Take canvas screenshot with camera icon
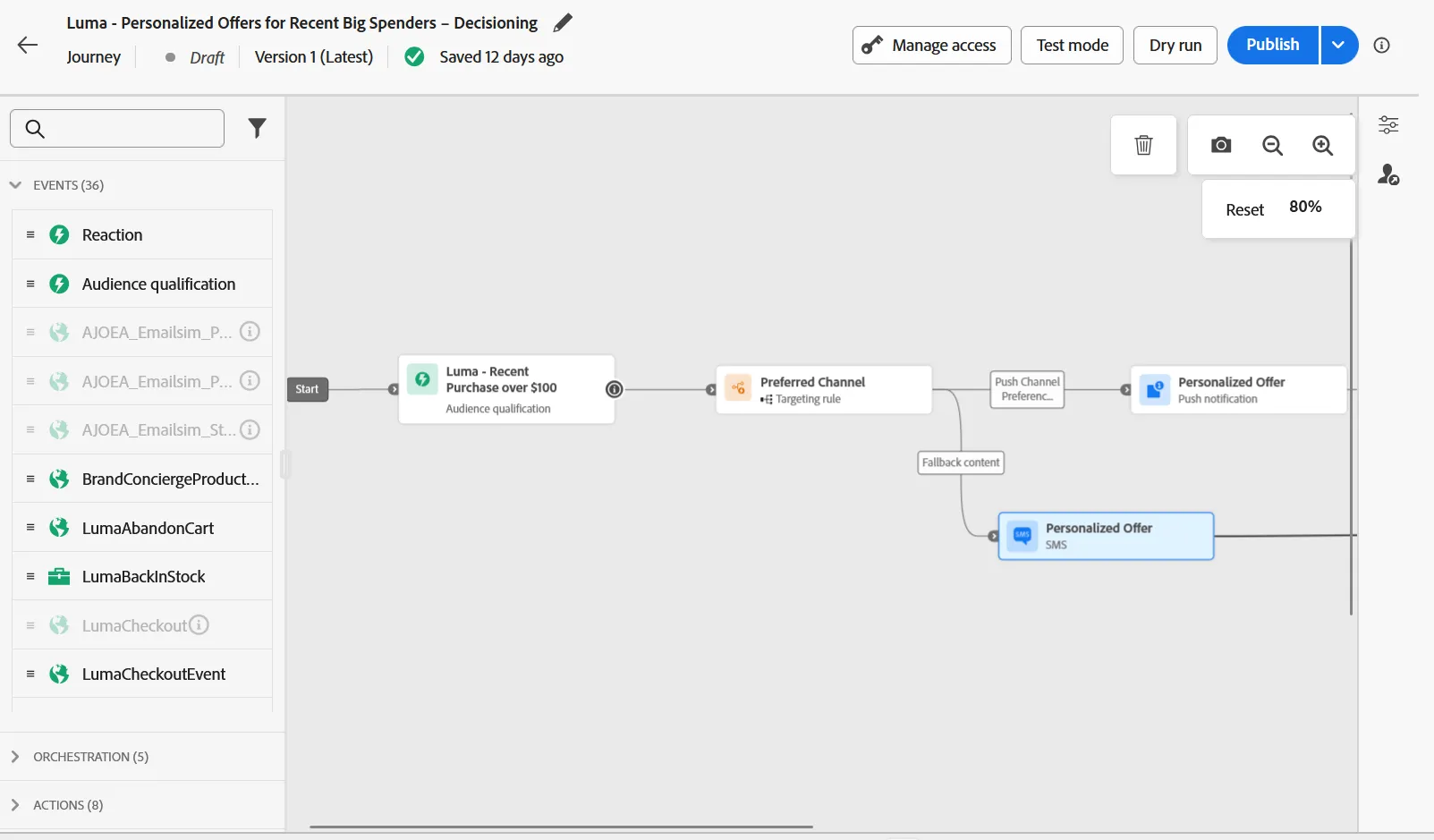 coord(1221,145)
